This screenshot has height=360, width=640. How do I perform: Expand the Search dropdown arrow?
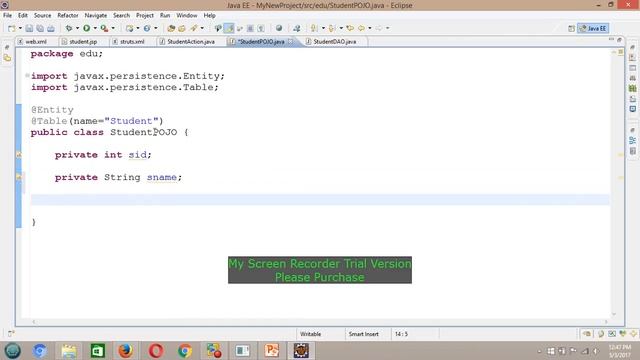coord(202,28)
